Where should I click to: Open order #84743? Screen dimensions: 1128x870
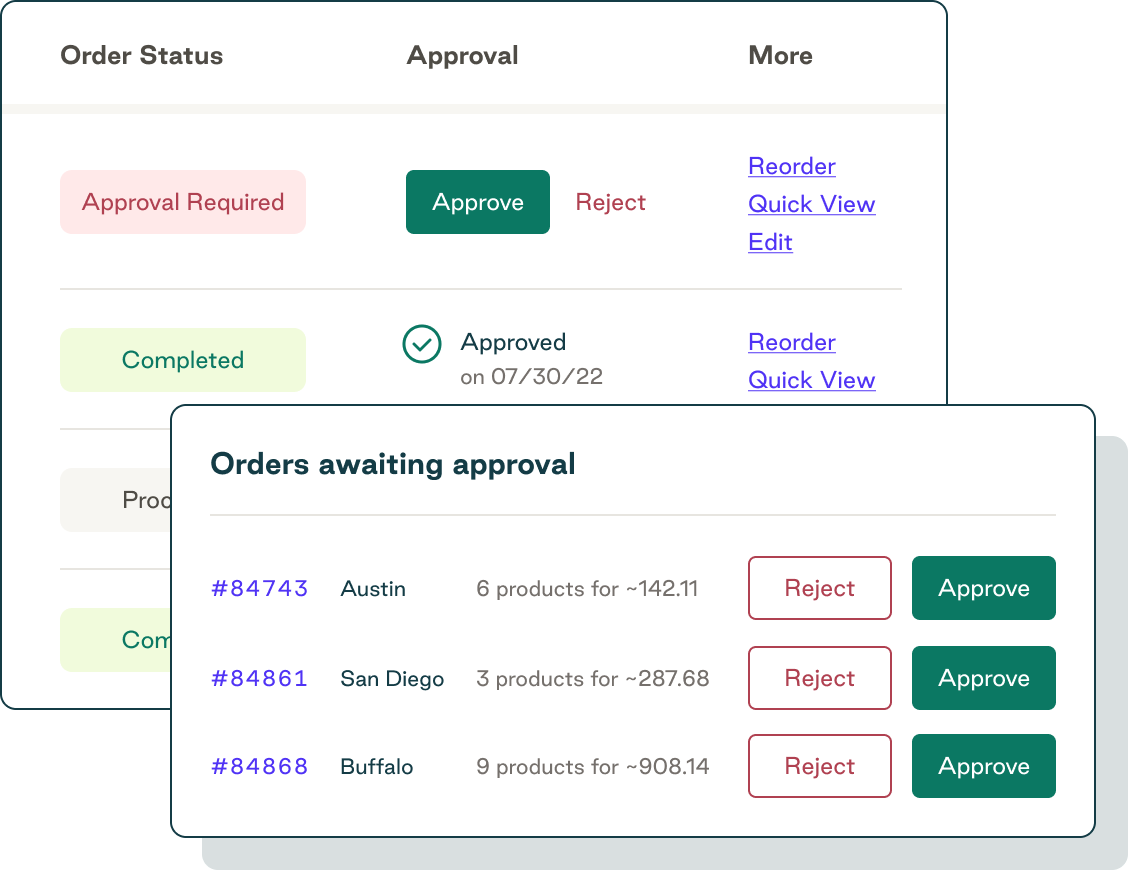259,589
